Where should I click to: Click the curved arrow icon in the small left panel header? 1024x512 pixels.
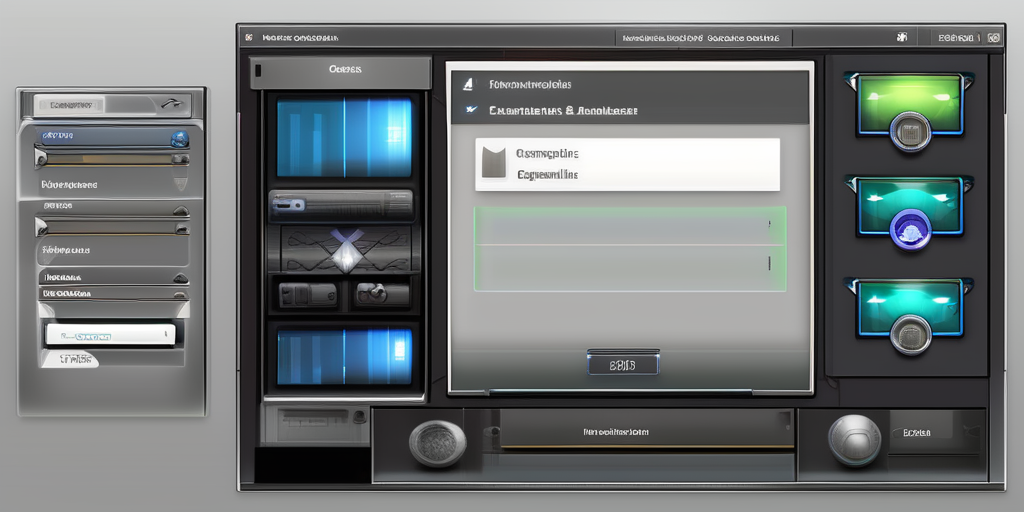pos(170,103)
